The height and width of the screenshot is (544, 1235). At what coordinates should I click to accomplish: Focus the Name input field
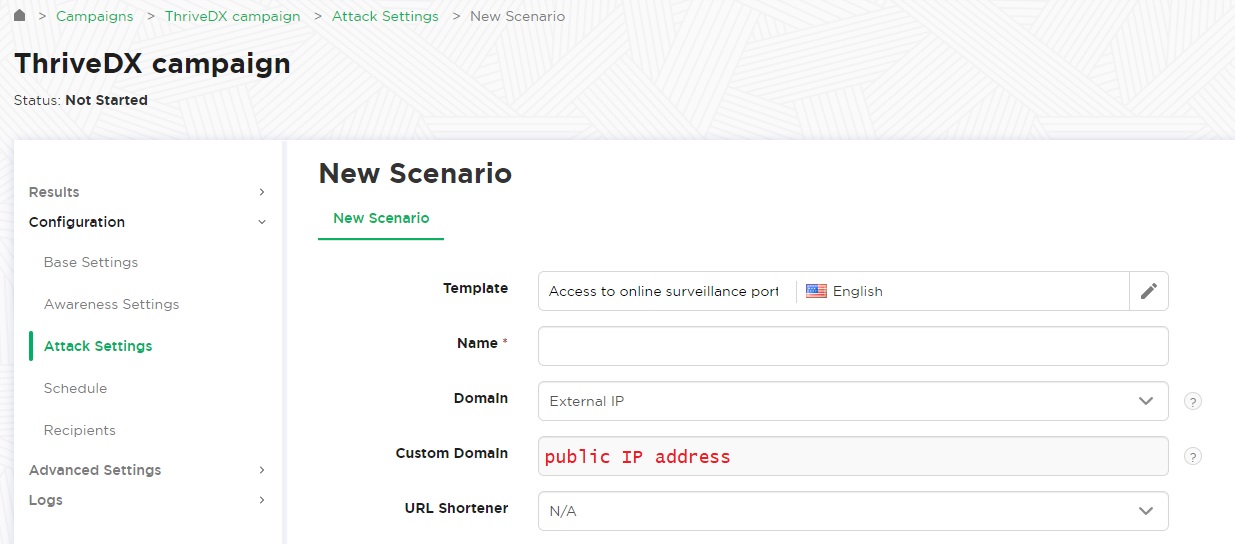(853, 346)
